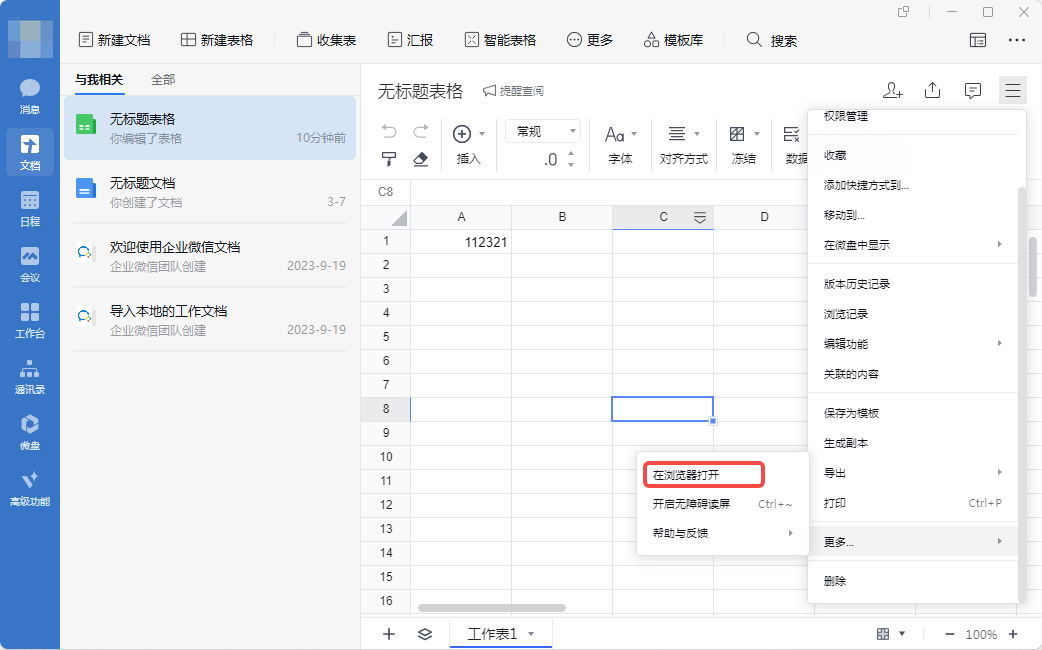Open the comments speech bubble icon
Viewport: 1042px width, 650px height.
tap(972, 91)
